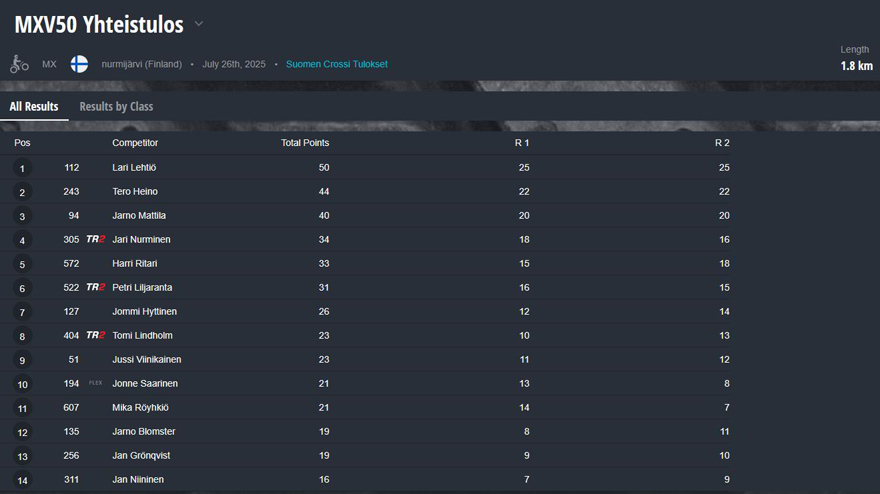Select the Jarno Mattila result row
The image size is (880, 494).
tap(365, 216)
